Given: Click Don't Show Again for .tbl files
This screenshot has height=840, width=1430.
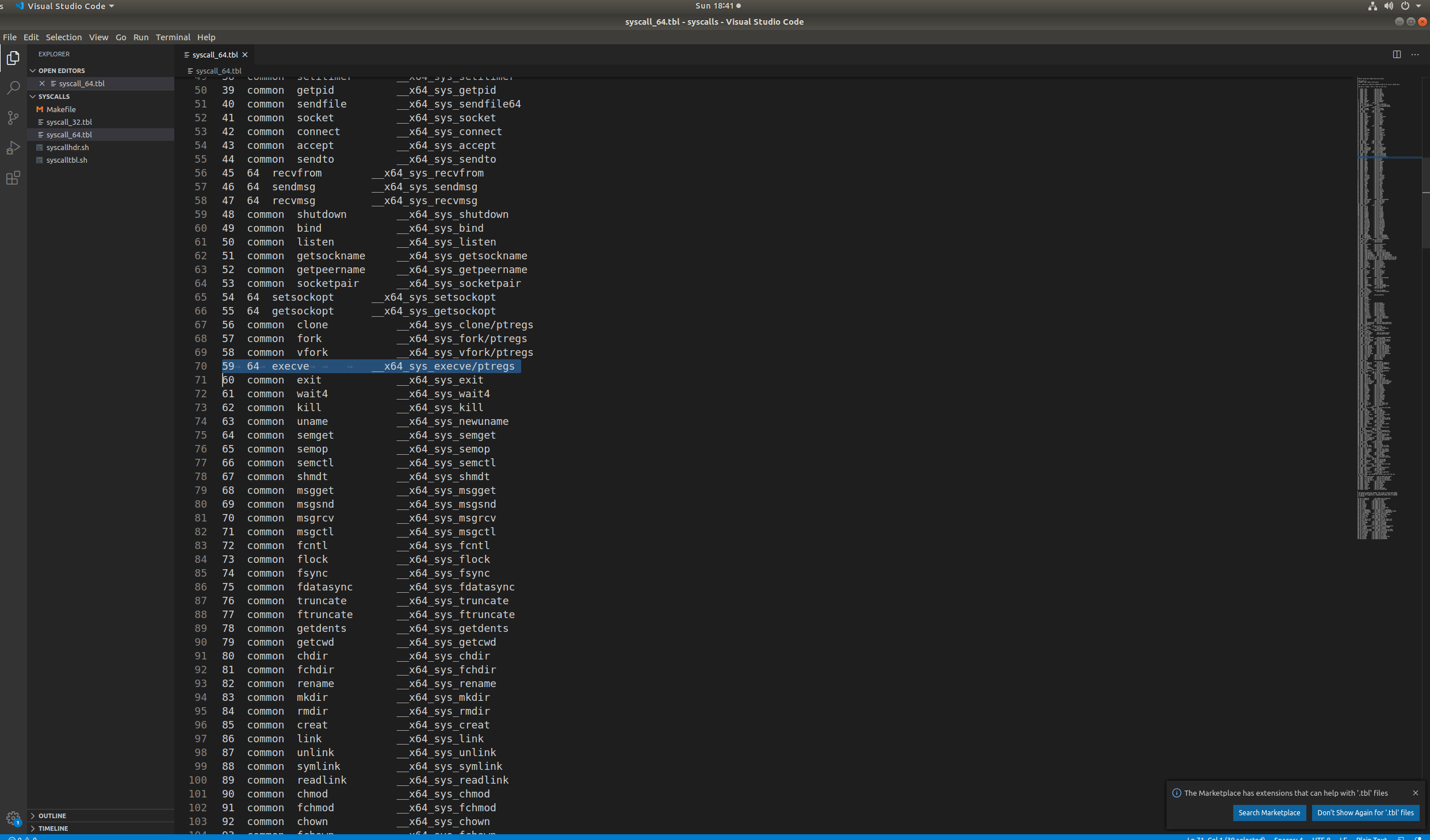Looking at the screenshot, I should click(1365, 812).
